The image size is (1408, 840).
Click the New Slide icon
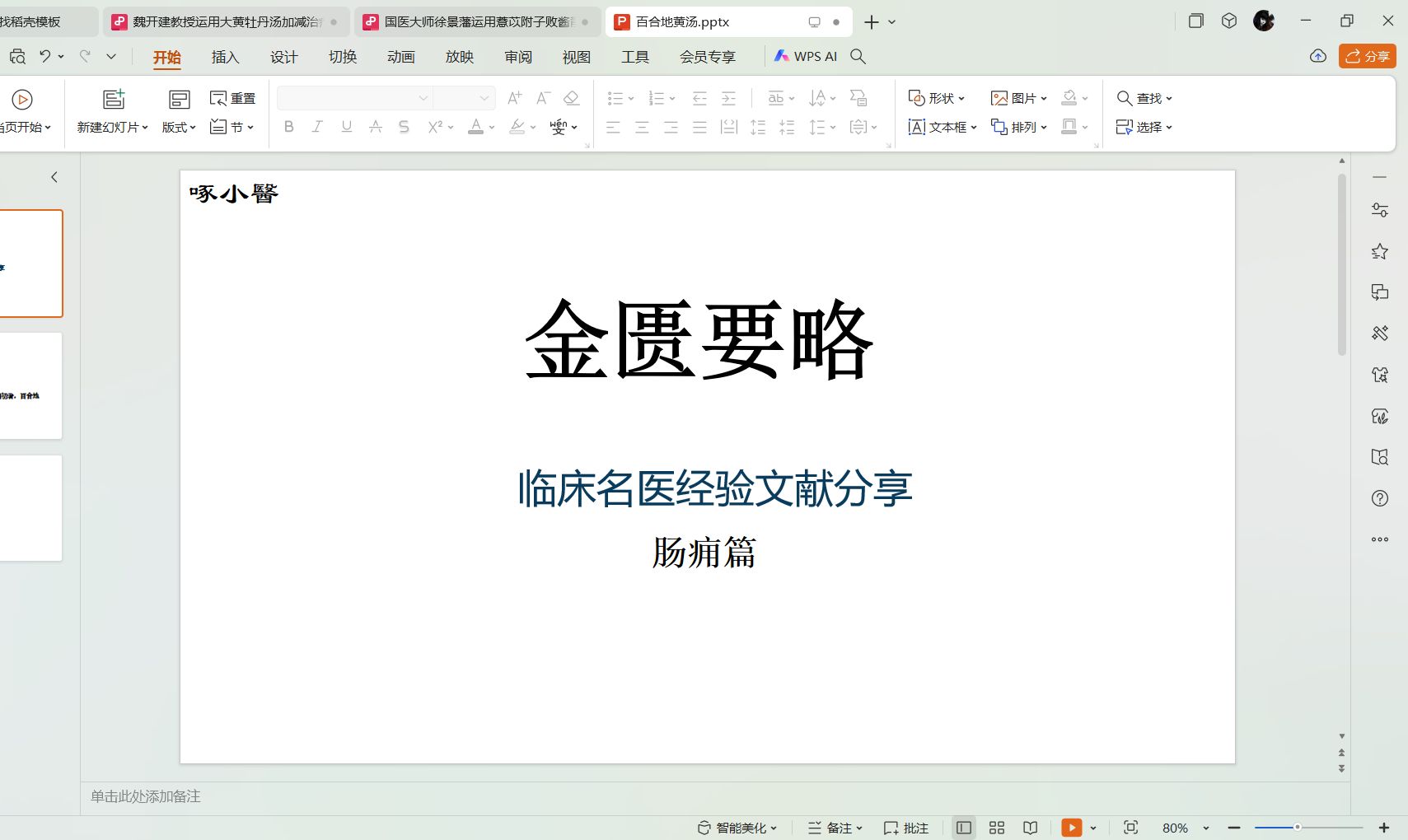114,99
